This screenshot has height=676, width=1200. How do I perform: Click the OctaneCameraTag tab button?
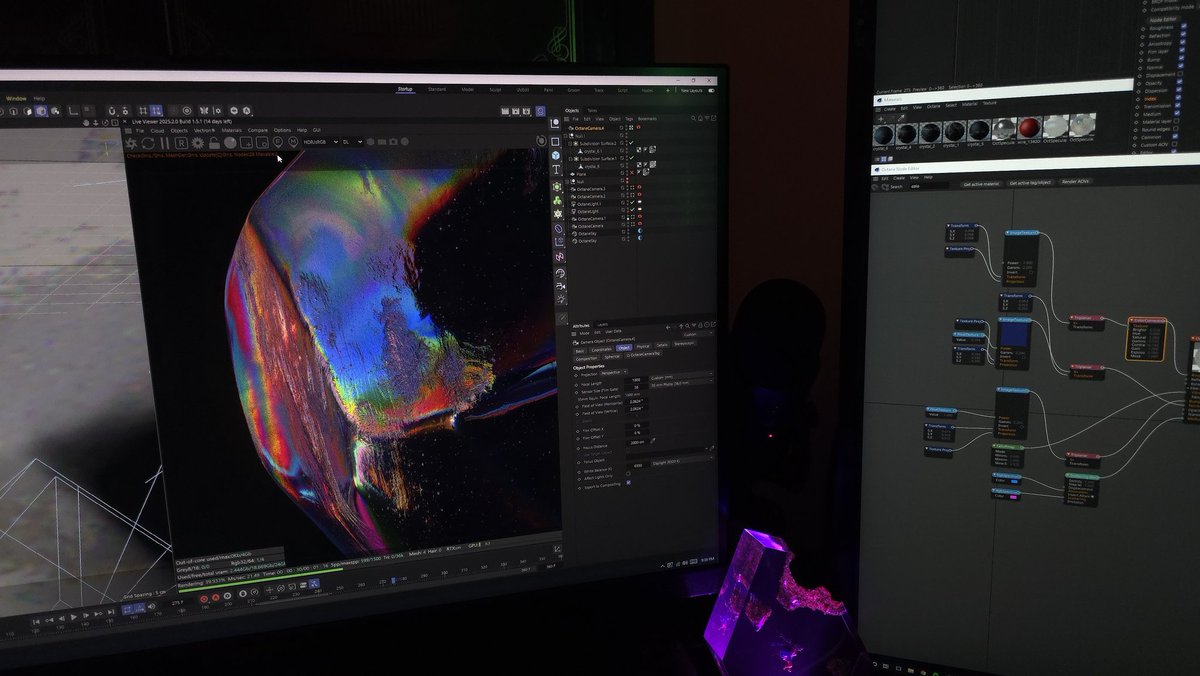point(643,354)
